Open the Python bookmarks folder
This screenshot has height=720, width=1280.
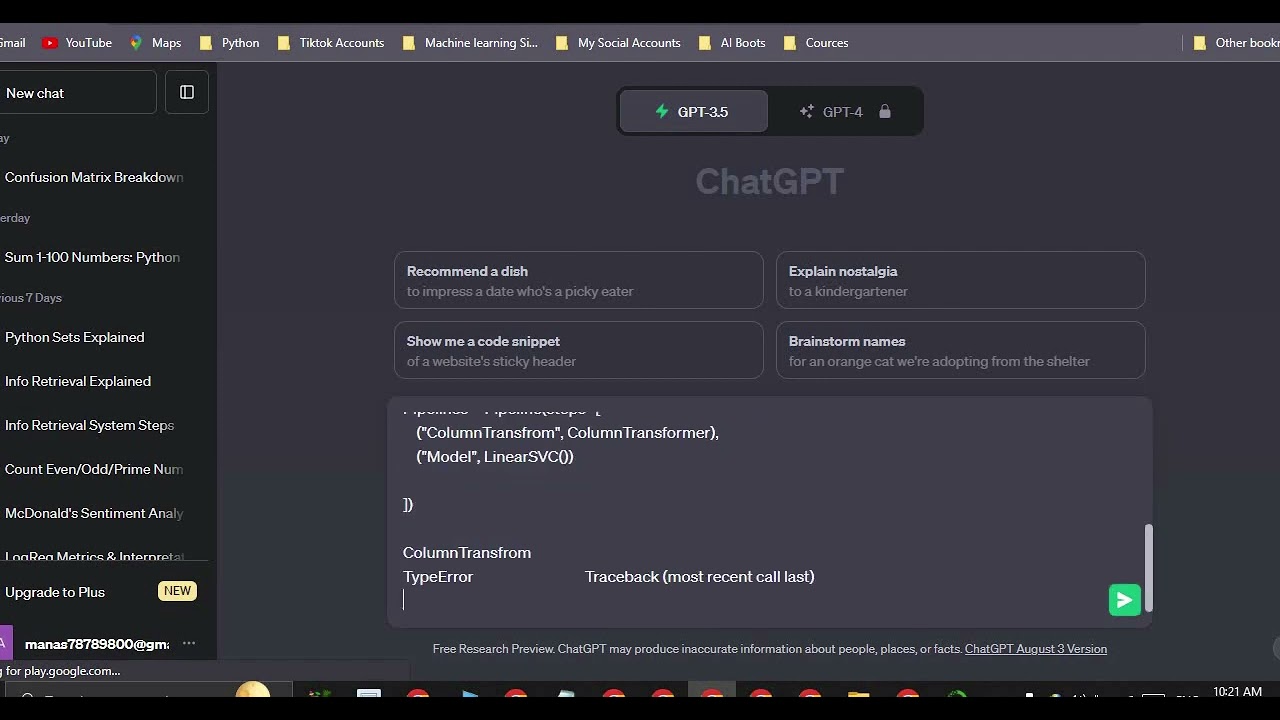(x=229, y=43)
